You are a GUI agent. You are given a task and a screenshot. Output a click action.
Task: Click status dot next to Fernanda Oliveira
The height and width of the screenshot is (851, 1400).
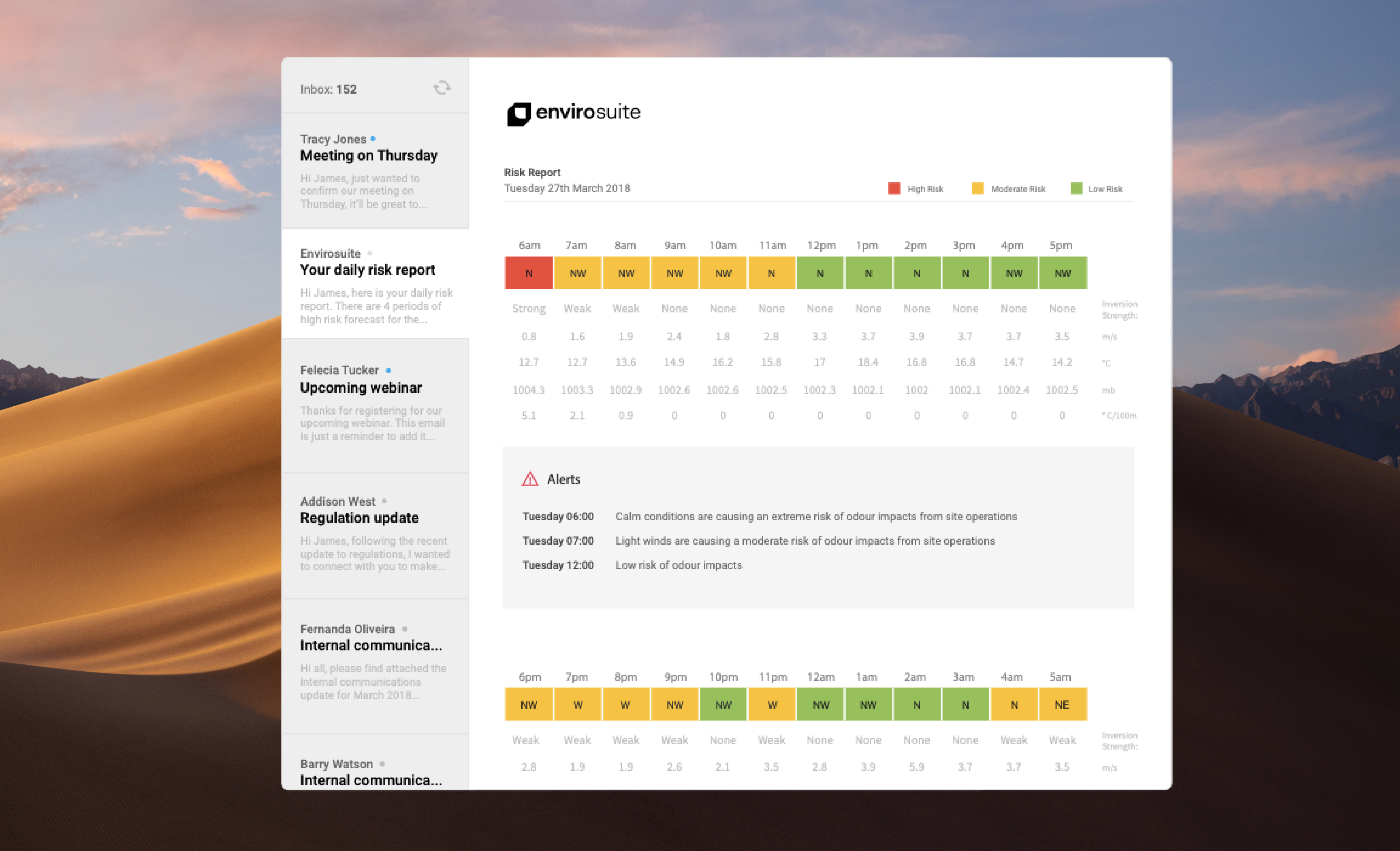click(405, 629)
